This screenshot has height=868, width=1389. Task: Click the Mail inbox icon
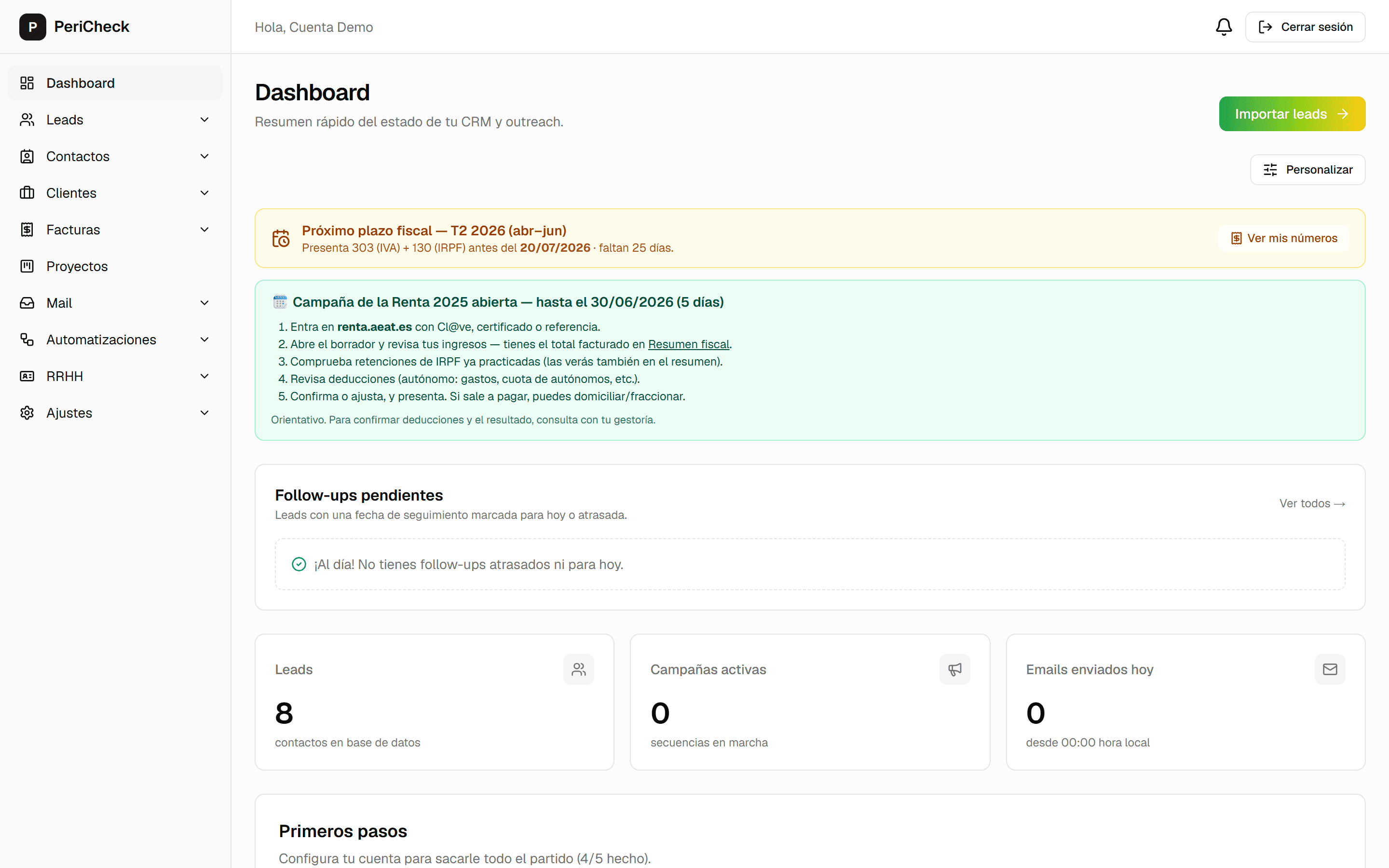point(27,303)
